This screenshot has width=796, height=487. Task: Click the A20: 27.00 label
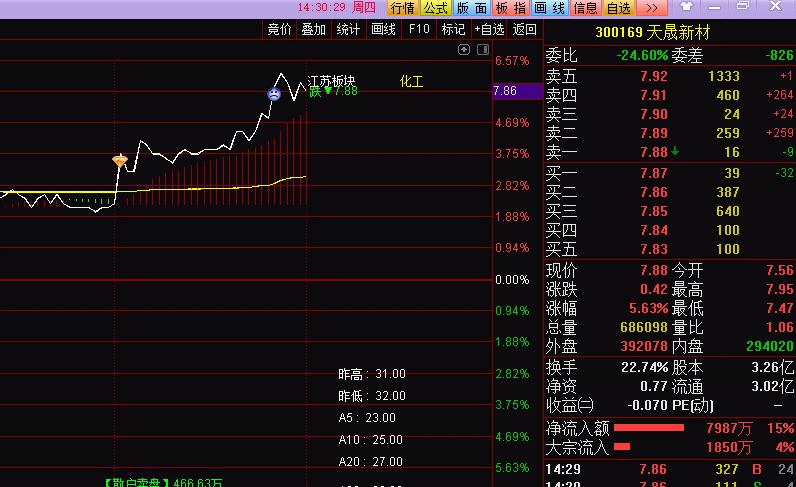[x=371, y=462]
